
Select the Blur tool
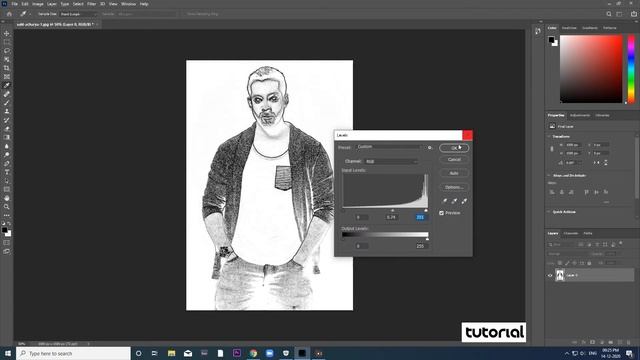pyautogui.click(x=7, y=146)
